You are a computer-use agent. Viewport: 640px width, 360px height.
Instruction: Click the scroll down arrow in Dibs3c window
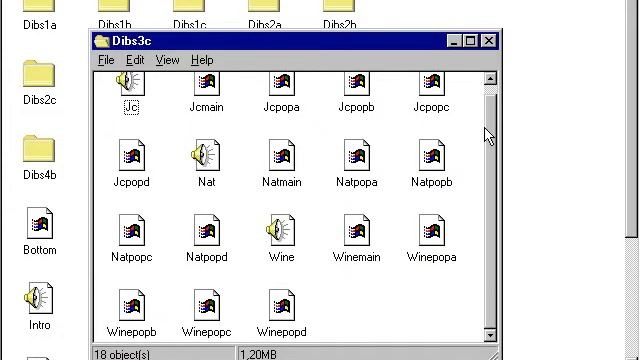tap(490, 335)
